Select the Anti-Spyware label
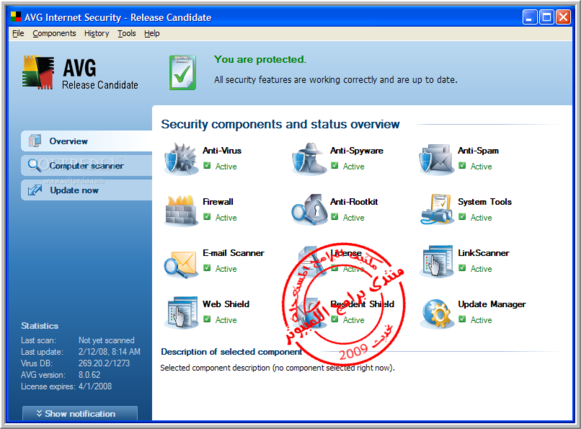The image size is (581, 429). [x=356, y=151]
